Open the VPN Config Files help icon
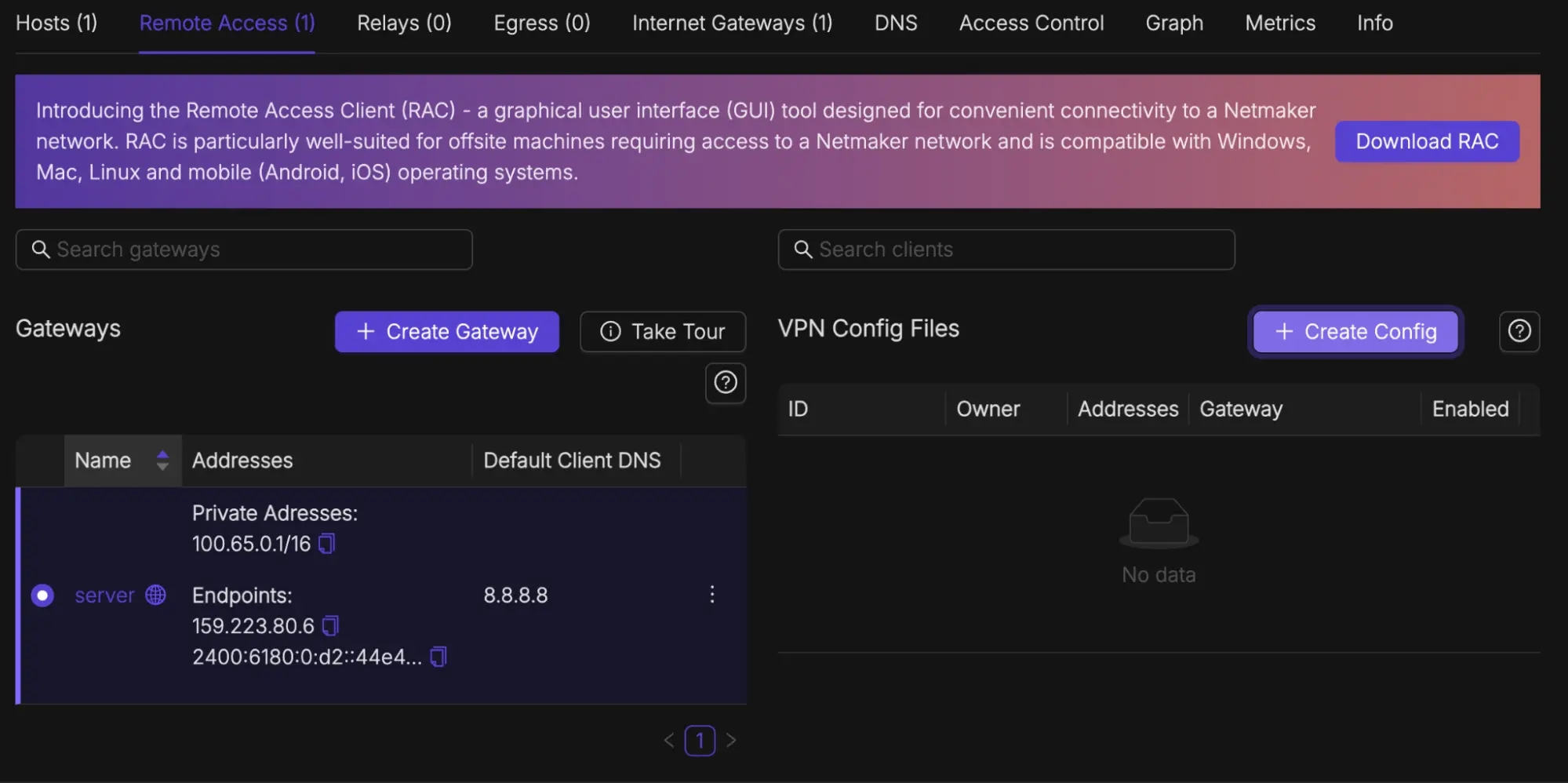The width and height of the screenshot is (1568, 783). (1519, 332)
